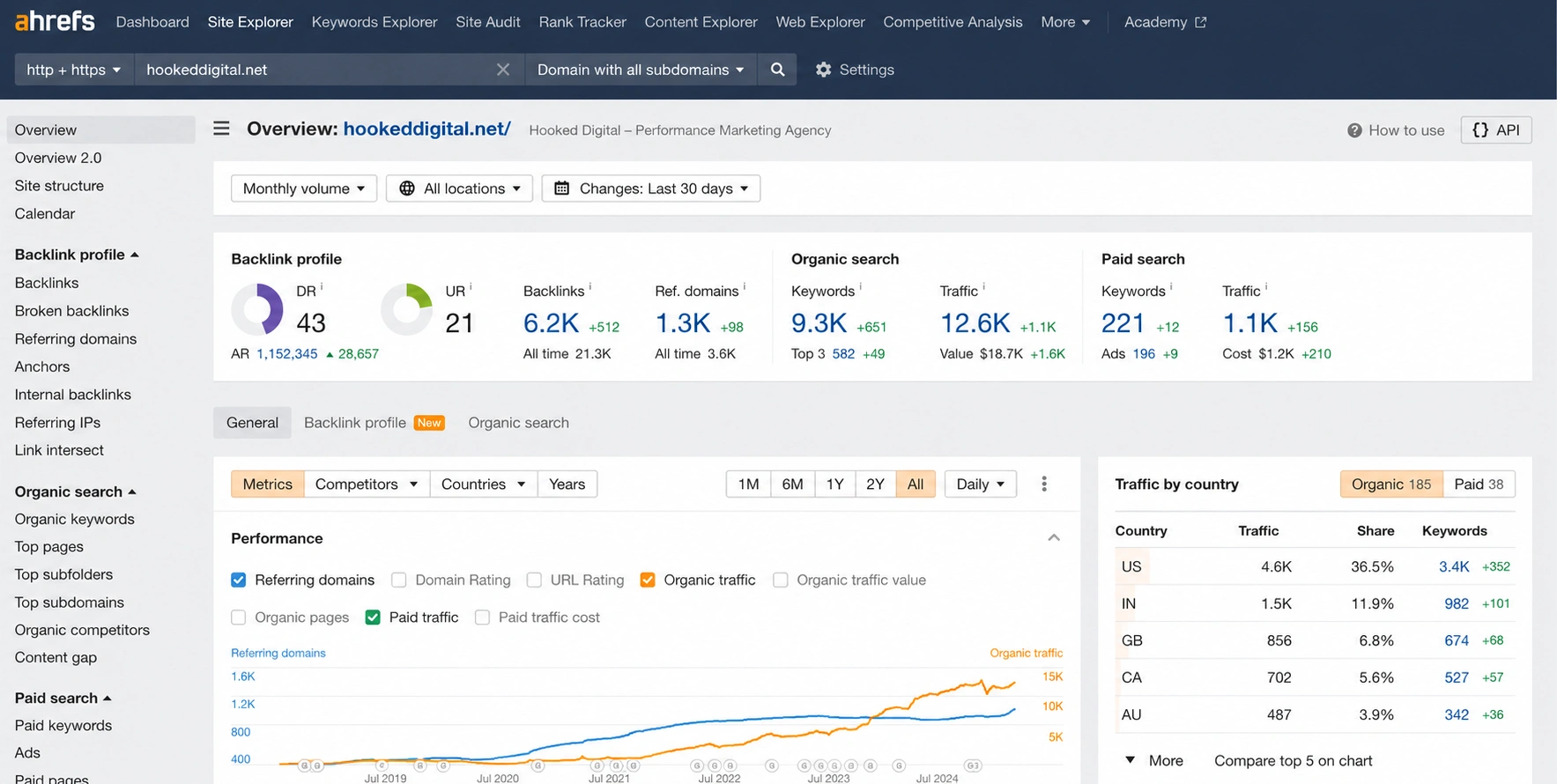Expand the More menu in top navigation
The height and width of the screenshot is (784, 1557).
pyautogui.click(x=1065, y=22)
